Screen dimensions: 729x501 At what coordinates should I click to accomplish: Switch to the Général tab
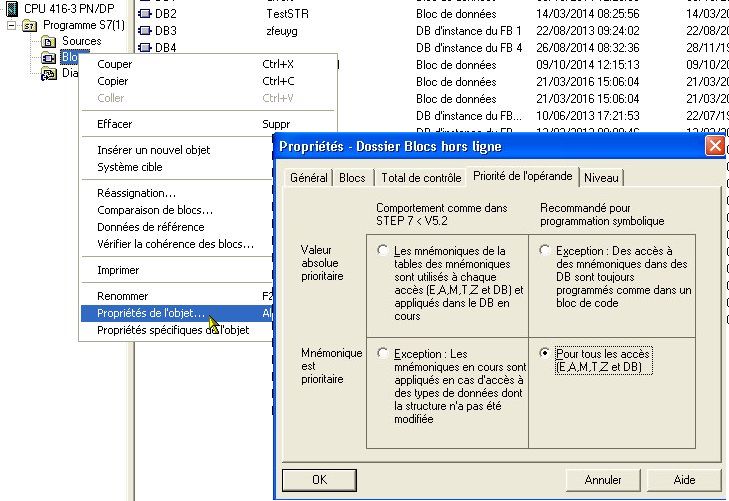coord(308,177)
